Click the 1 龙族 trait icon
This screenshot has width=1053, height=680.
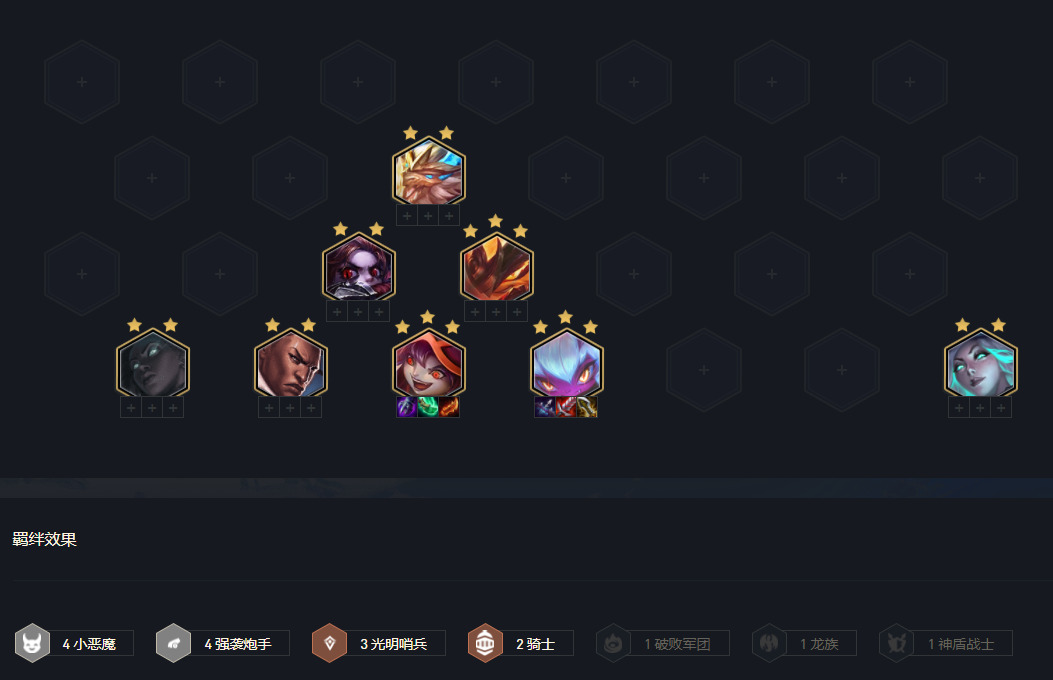769,643
